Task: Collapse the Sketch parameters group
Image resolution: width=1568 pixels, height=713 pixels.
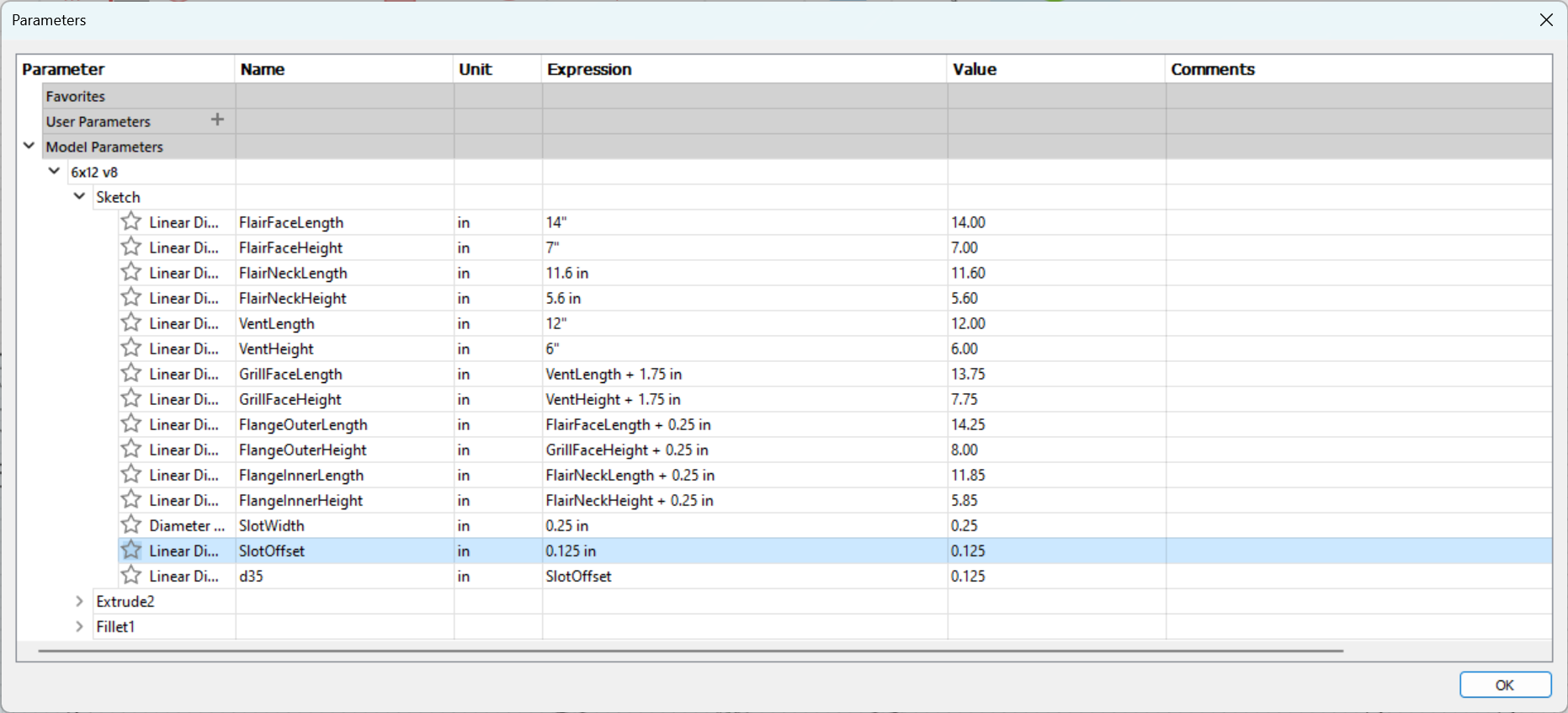Action: point(79,196)
